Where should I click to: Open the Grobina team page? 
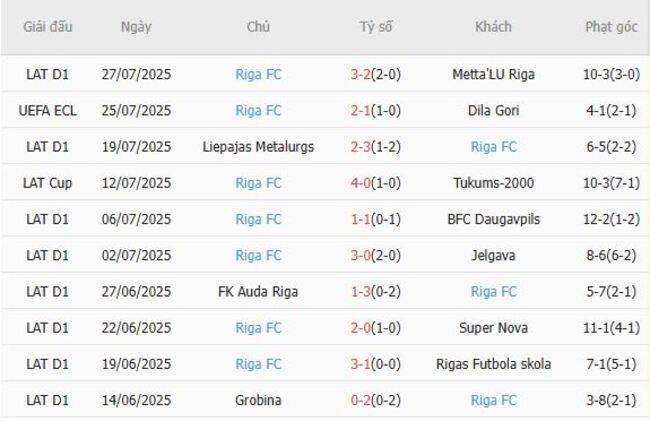coord(258,400)
